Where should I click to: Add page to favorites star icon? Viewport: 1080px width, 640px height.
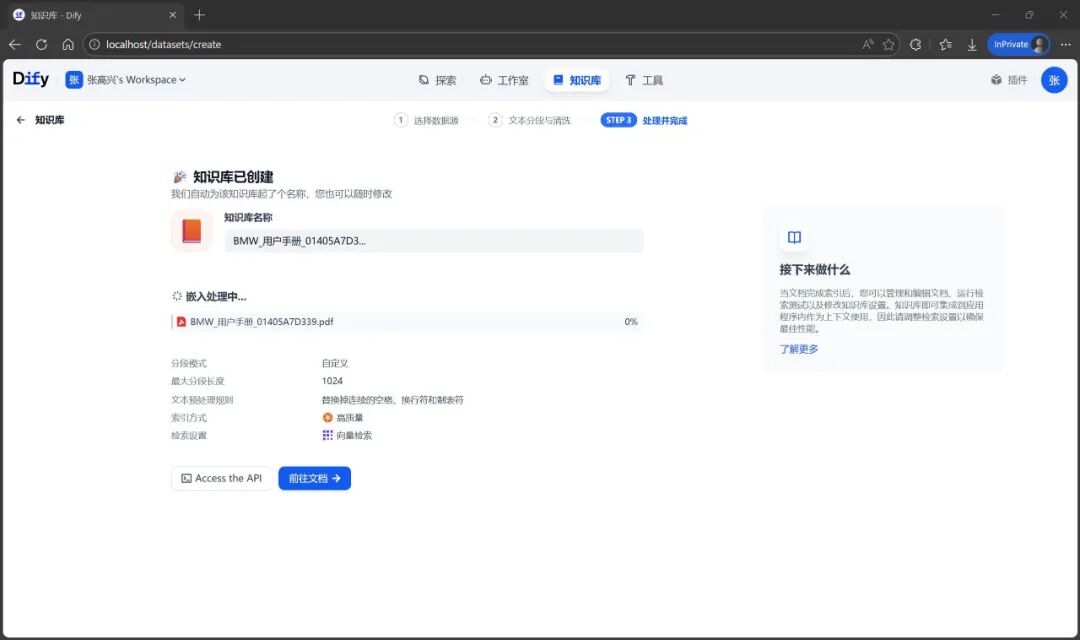889,44
